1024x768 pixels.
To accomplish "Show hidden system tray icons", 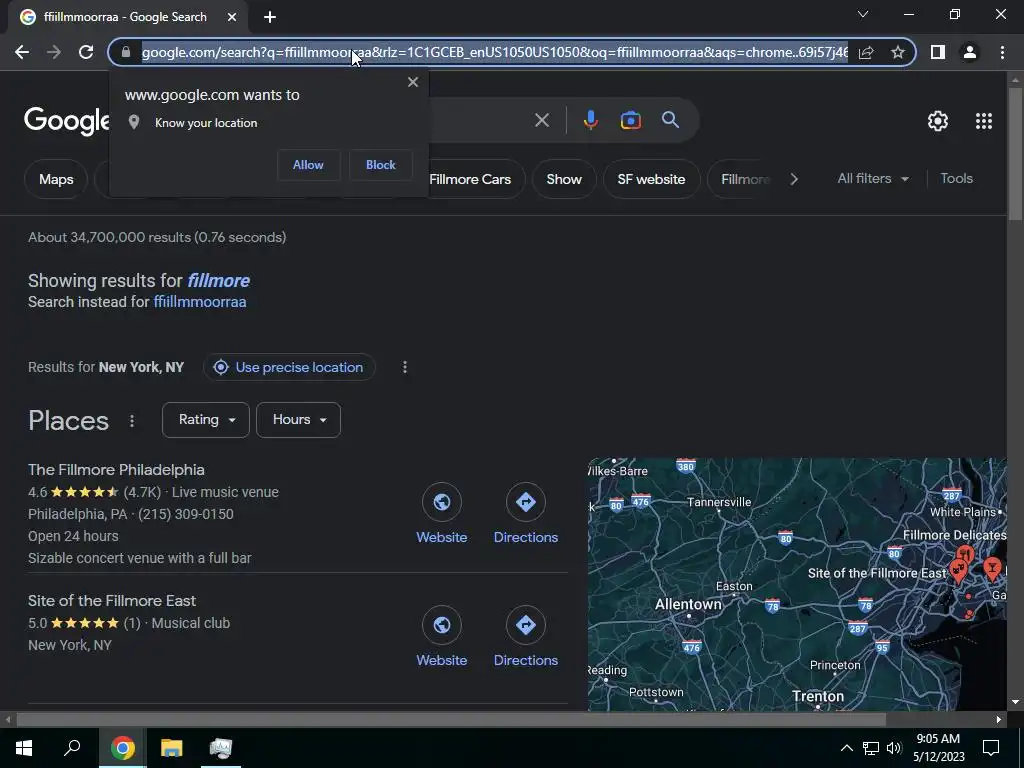I will point(846,748).
